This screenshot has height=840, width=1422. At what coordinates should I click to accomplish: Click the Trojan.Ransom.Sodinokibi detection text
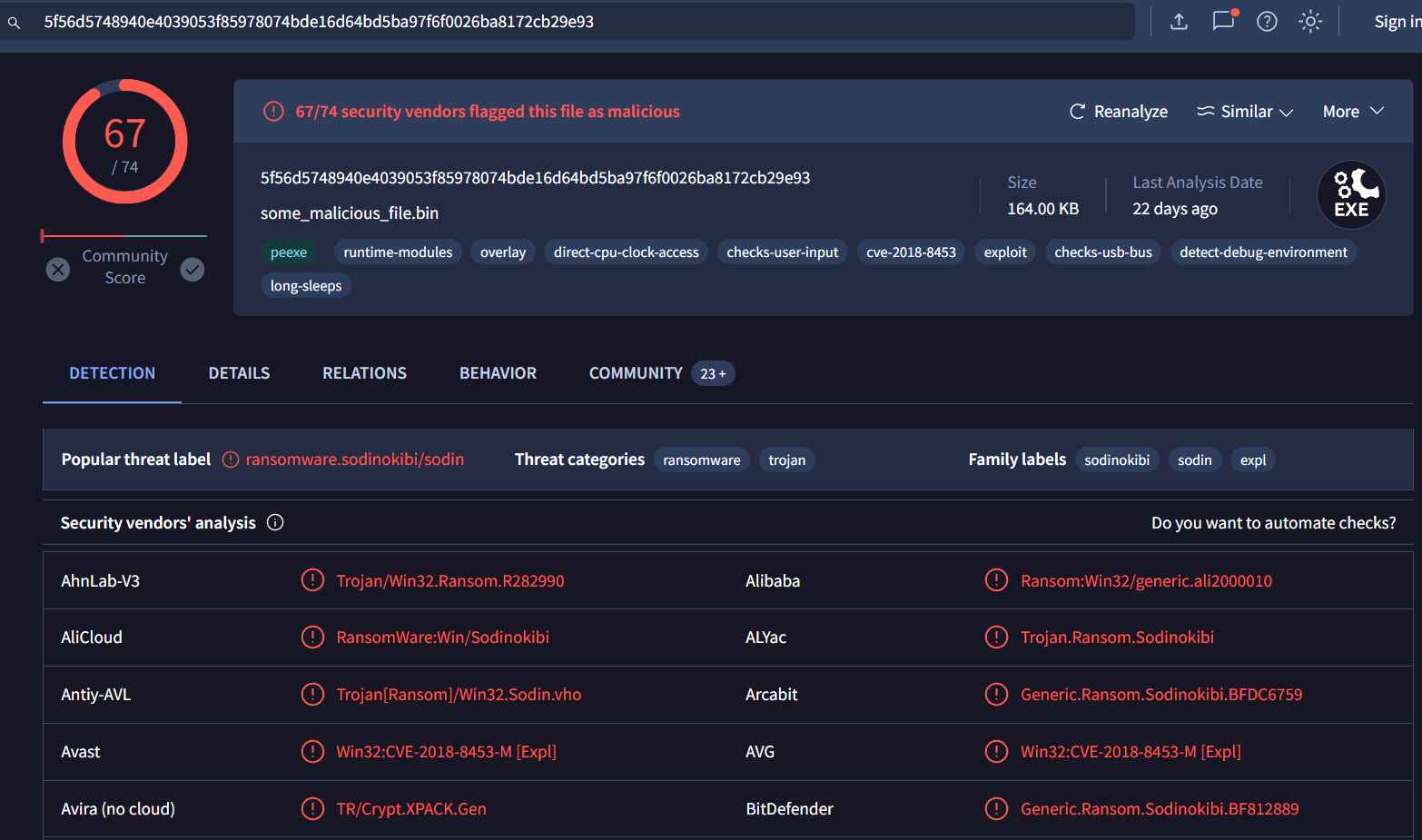tap(1117, 637)
